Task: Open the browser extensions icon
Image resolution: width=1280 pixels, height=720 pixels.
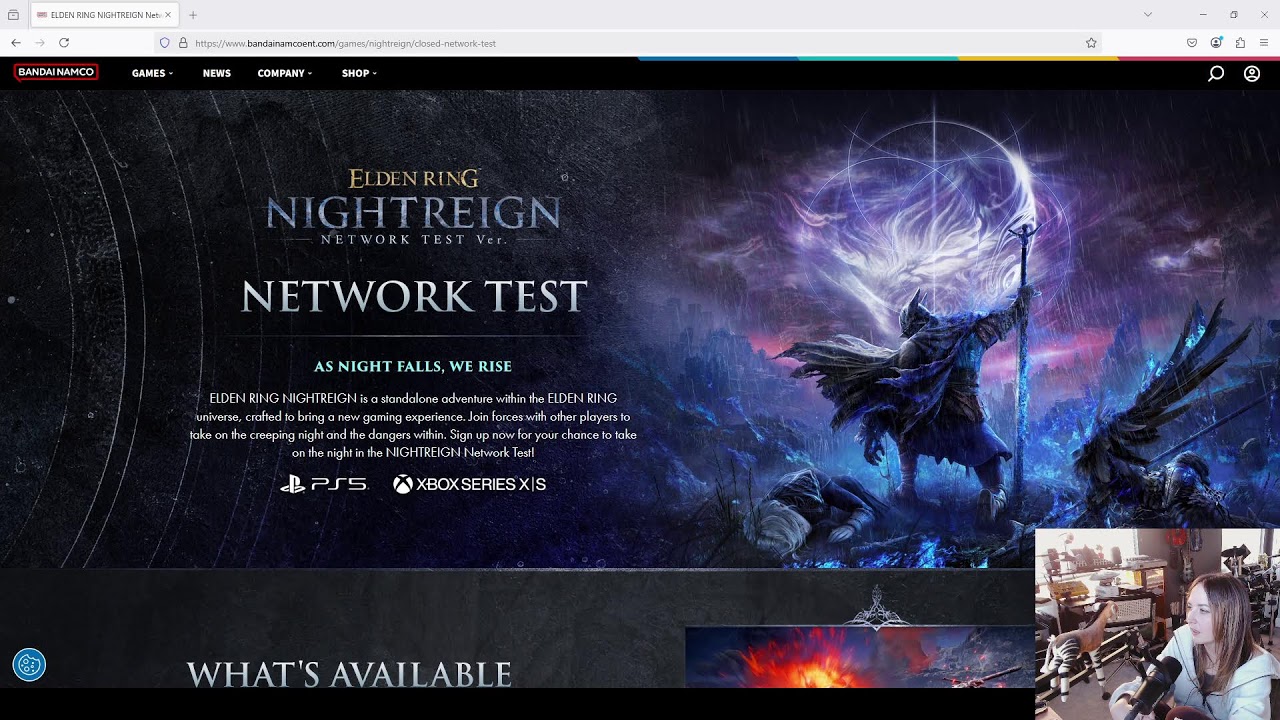Action: pos(1240,43)
